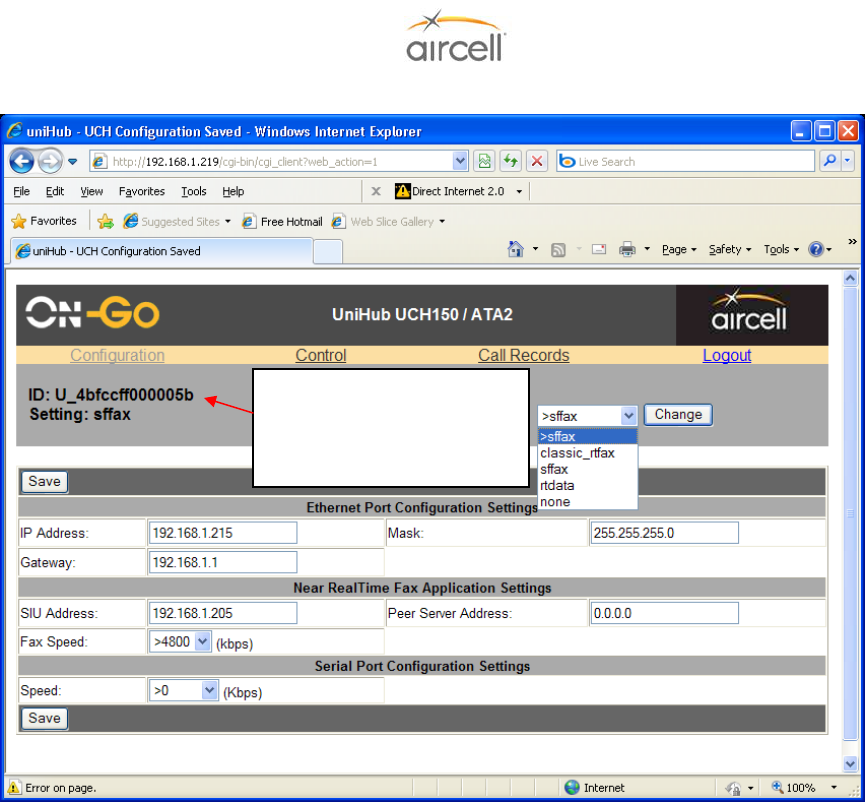The height and width of the screenshot is (802, 865).
Task: Expand the address bar history dropdown
Action: point(460,162)
